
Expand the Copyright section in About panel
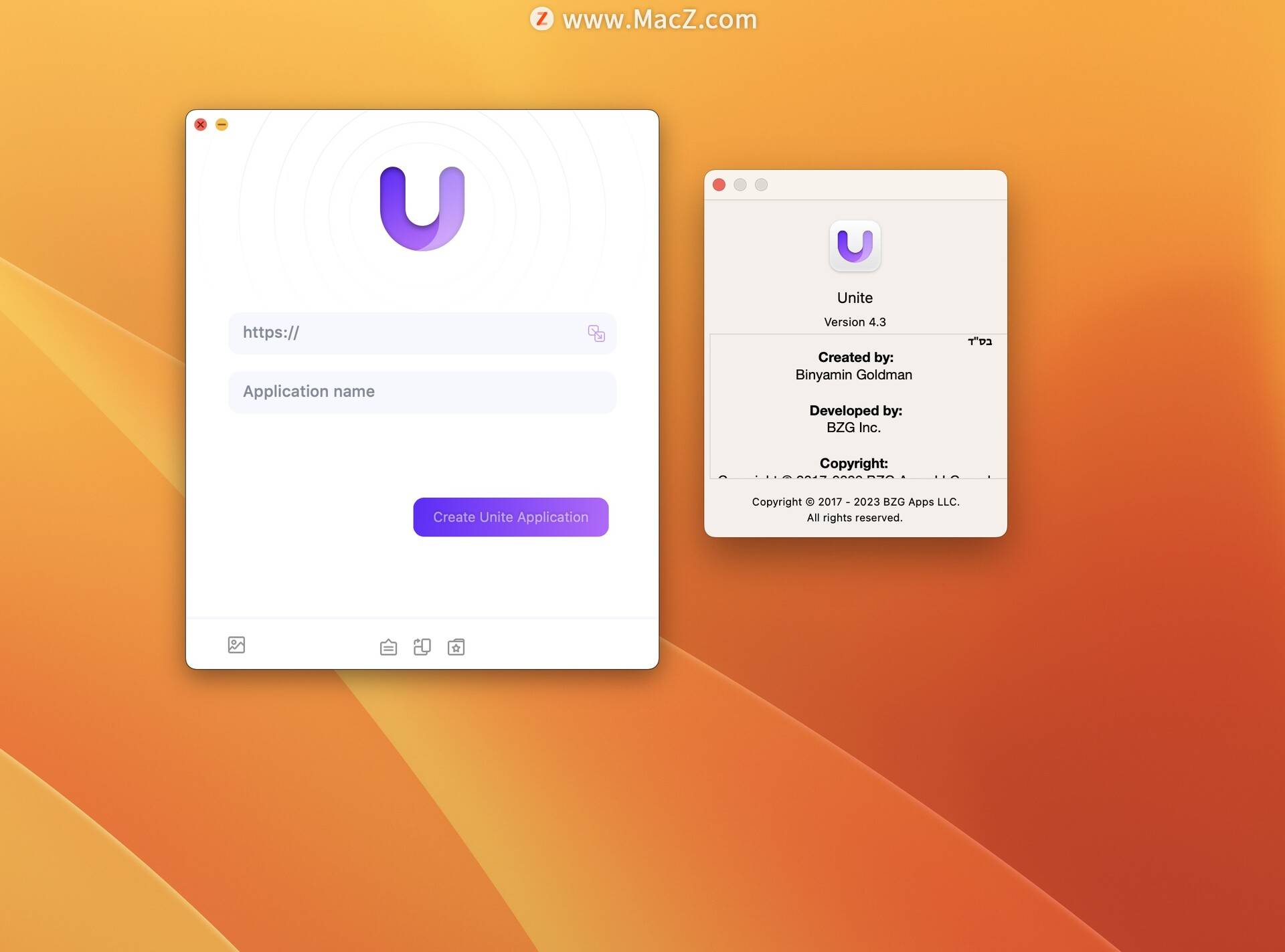854,462
